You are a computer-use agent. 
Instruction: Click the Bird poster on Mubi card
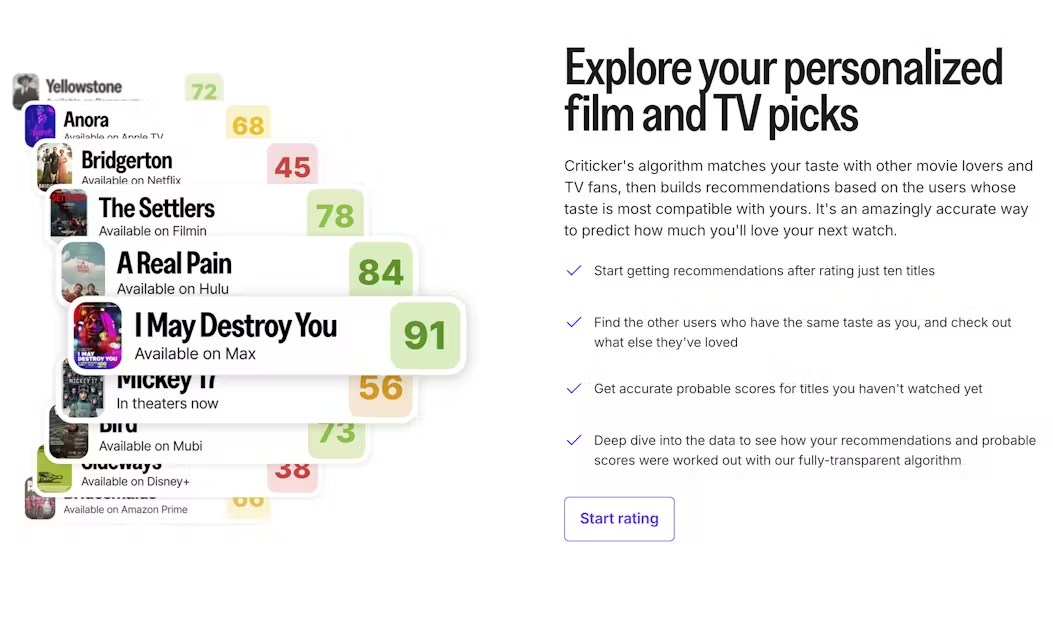point(68,435)
